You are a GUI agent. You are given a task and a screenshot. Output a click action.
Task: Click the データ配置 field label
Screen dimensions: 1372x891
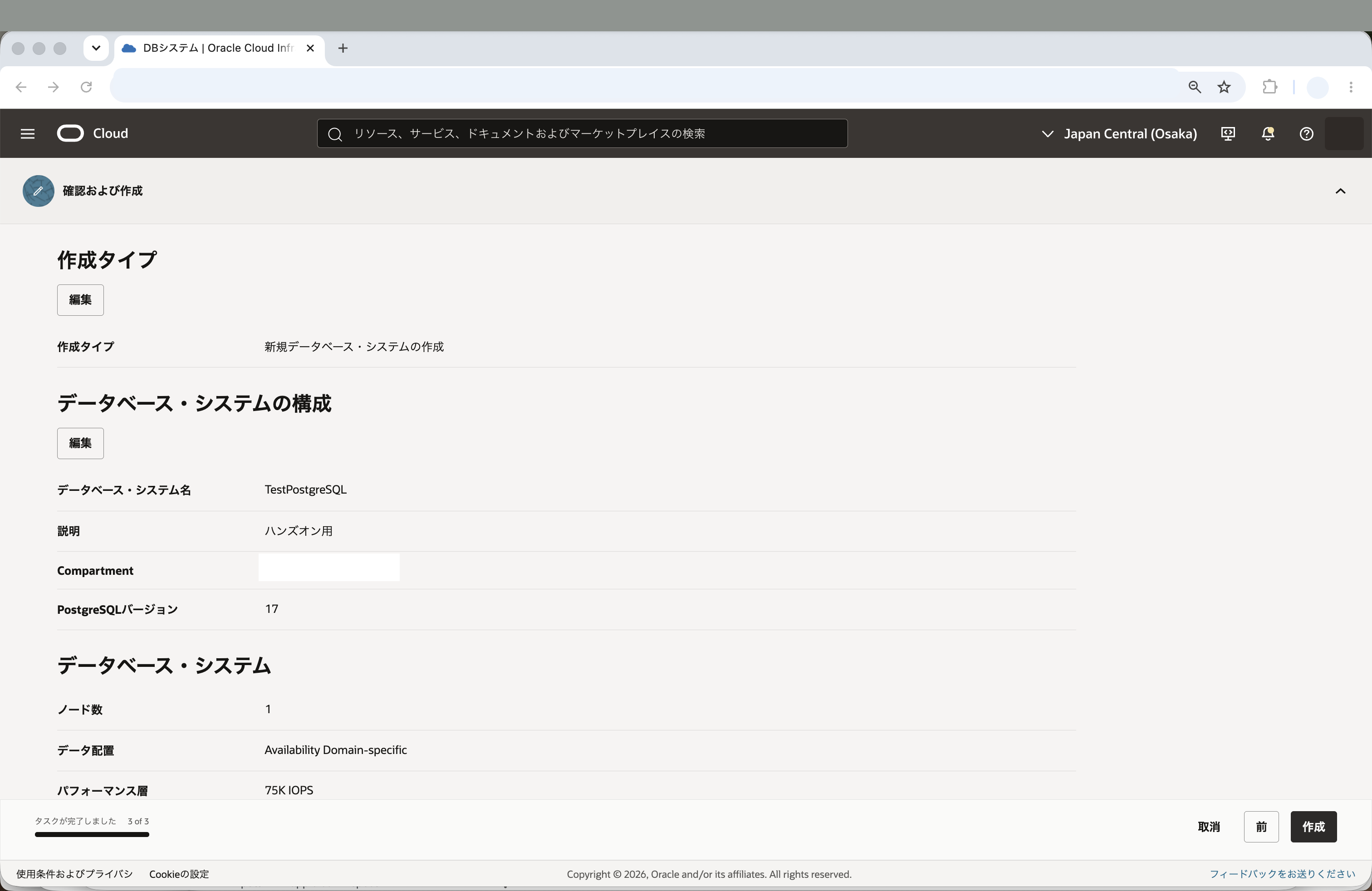tap(85, 750)
